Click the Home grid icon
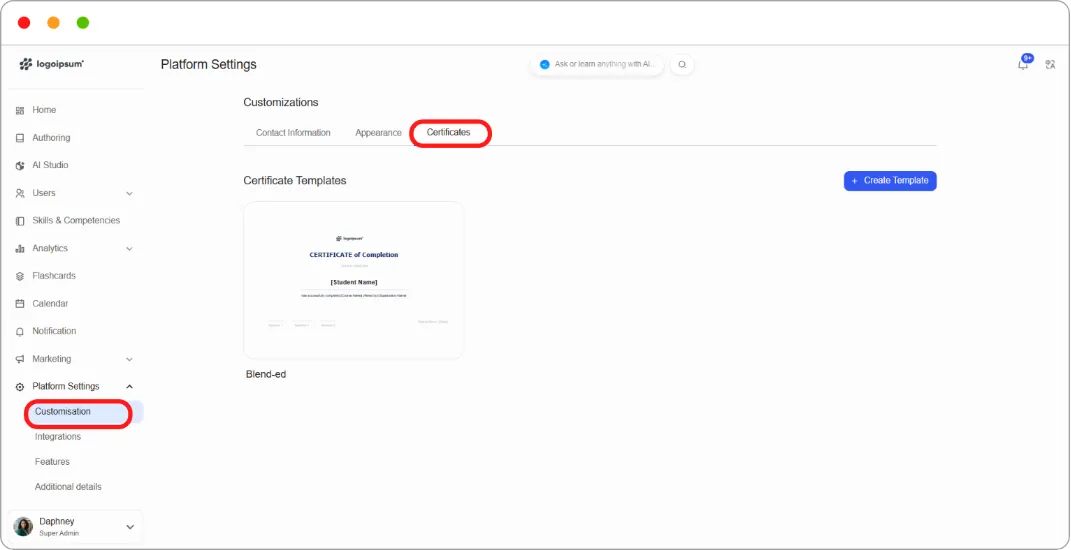 [x=20, y=110]
